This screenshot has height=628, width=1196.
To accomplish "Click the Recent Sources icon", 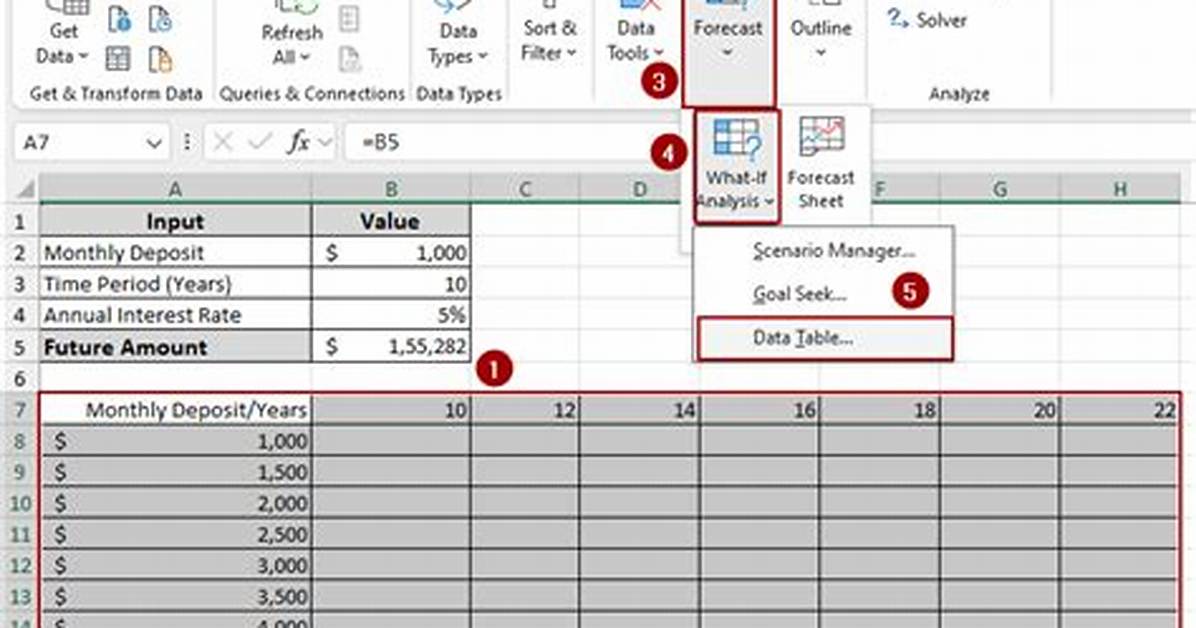I will [159, 18].
